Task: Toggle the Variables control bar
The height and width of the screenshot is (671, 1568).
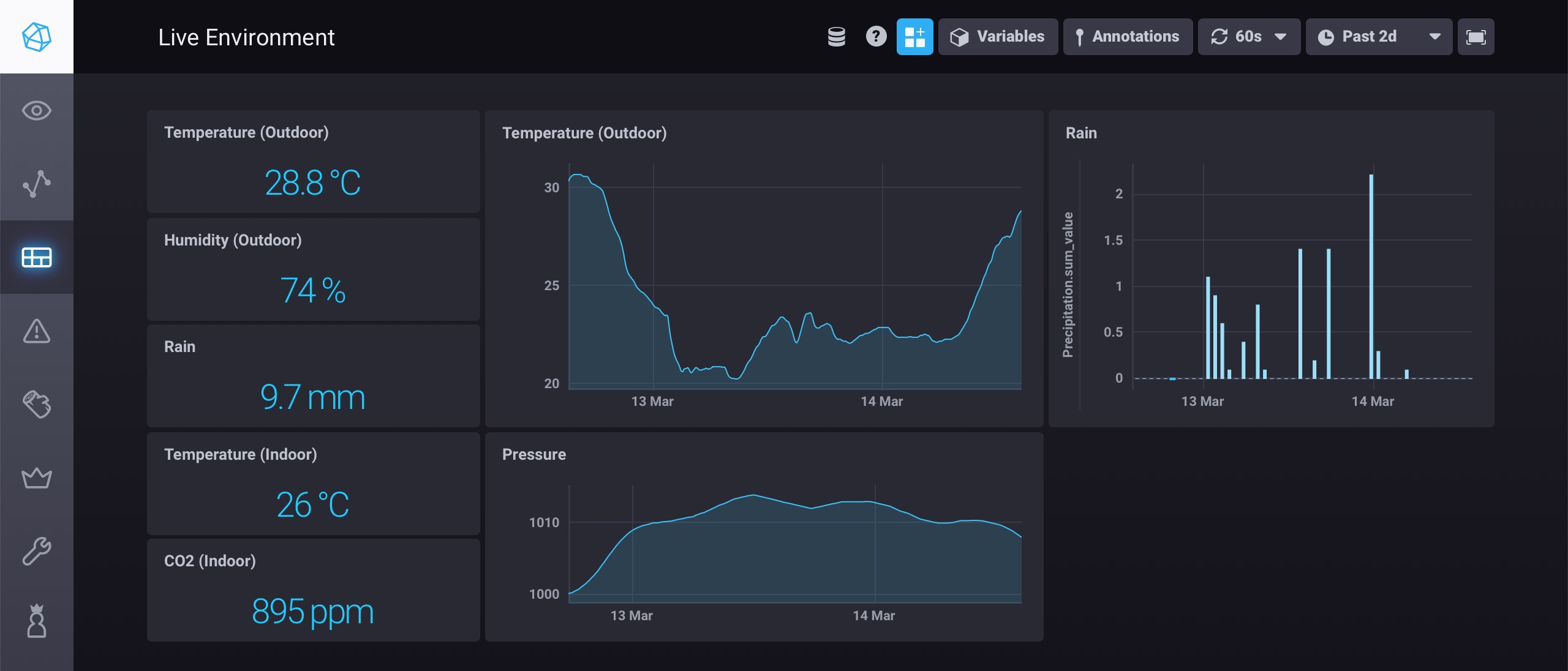Action: (998, 37)
